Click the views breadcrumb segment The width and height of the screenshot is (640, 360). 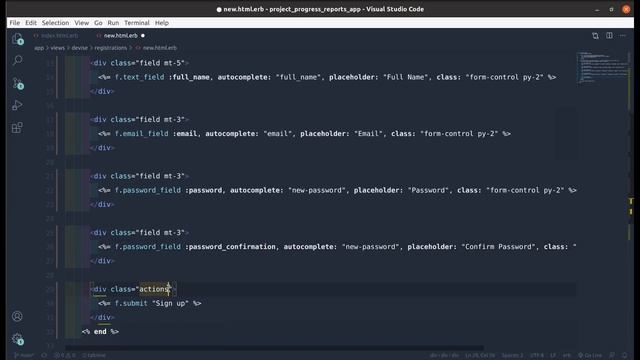click(x=58, y=48)
